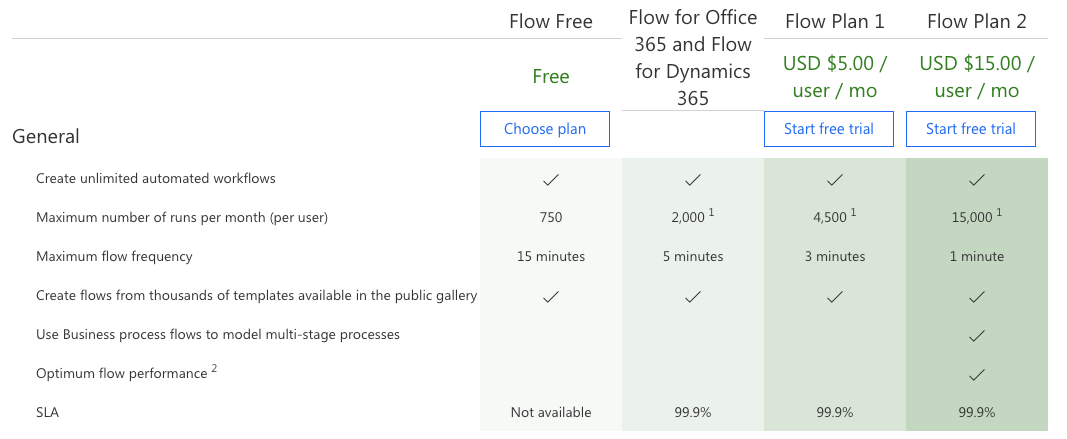Click Flow Plan 1 checkmark for unlimited workflows
The height and width of the screenshot is (439, 1067).
tap(835, 180)
